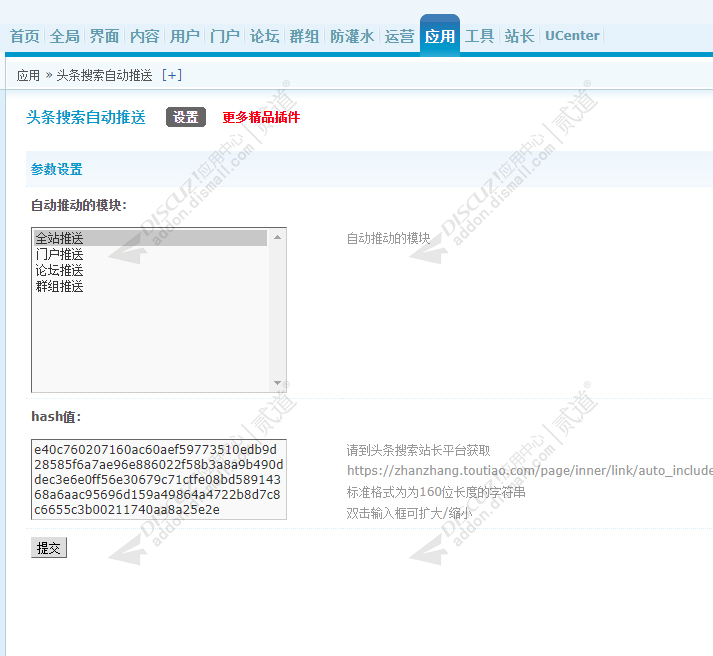Screen dimensions: 713x656
Task: Click the 设置 button
Action: 186,117
